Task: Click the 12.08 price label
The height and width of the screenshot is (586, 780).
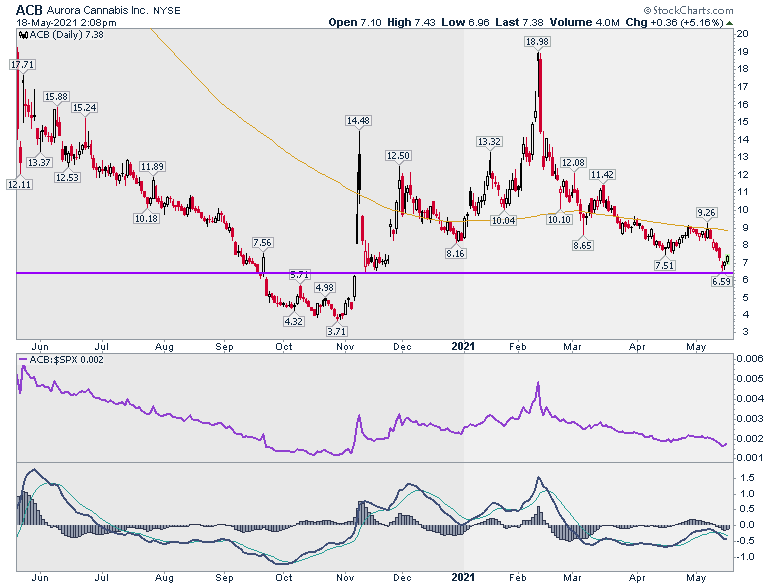Action: (573, 163)
